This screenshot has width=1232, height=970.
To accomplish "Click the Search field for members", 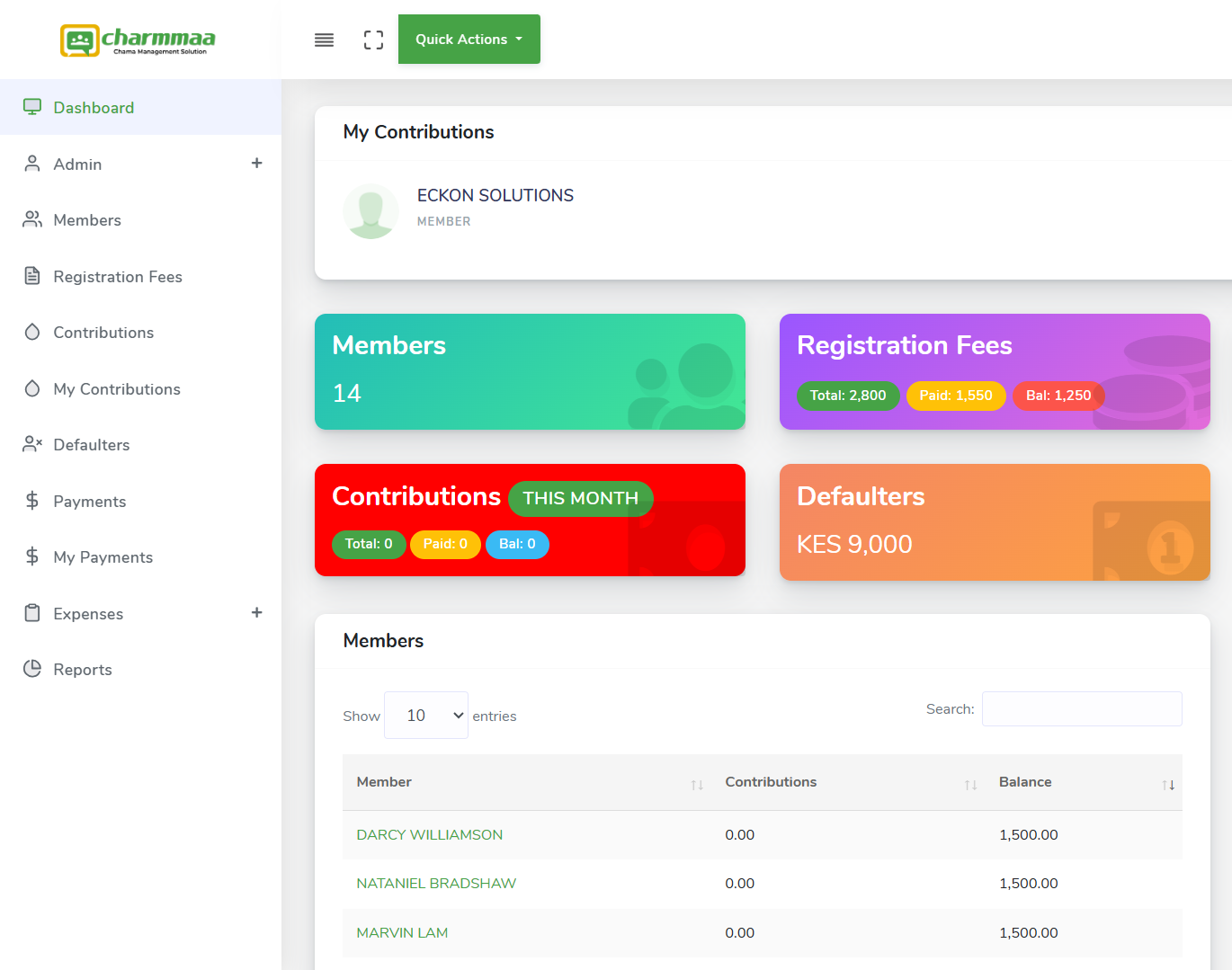I will pyautogui.click(x=1081, y=708).
